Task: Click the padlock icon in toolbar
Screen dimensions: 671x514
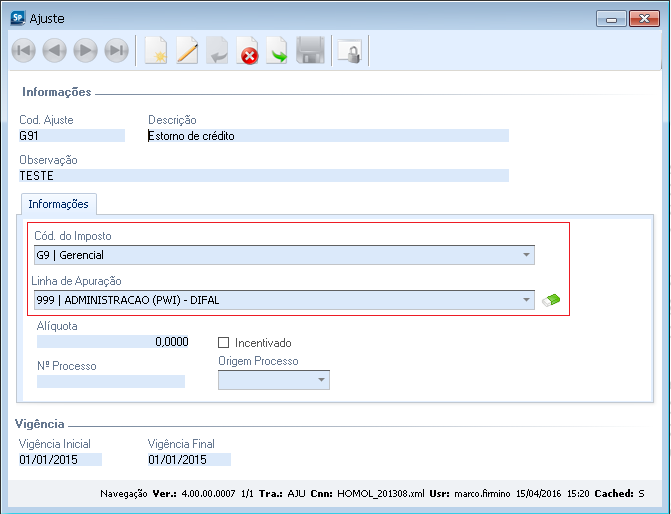Action: [350, 51]
